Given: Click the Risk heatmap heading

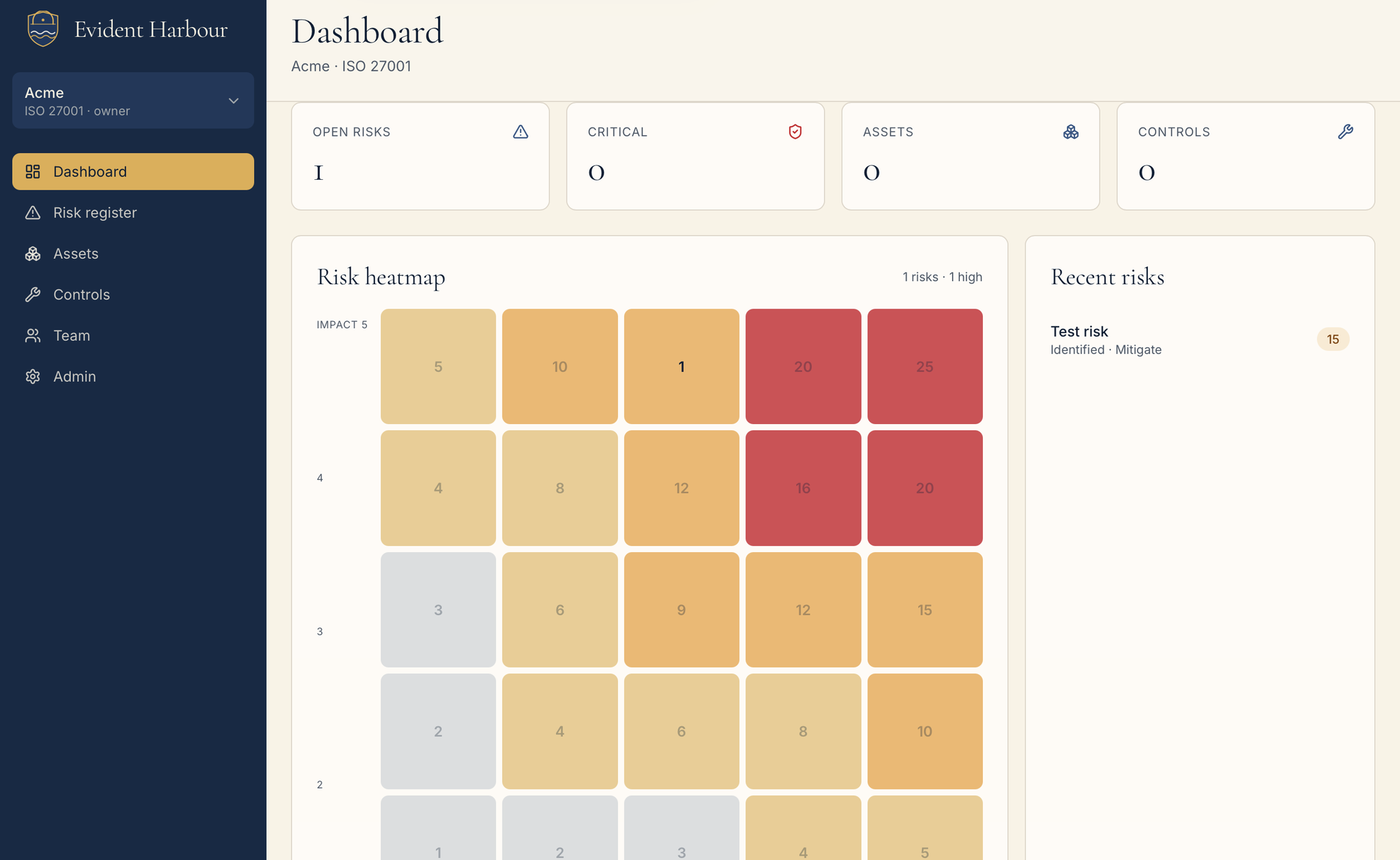Looking at the screenshot, I should coord(381,277).
